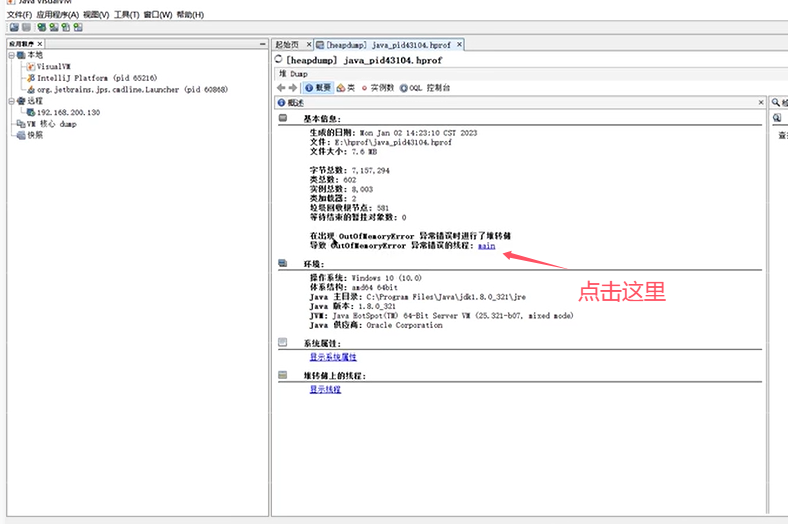Image resolution: width=788 pixels, height=524 pixels.
Task: Click the 概述 info icon
Action: click(281, 102)
